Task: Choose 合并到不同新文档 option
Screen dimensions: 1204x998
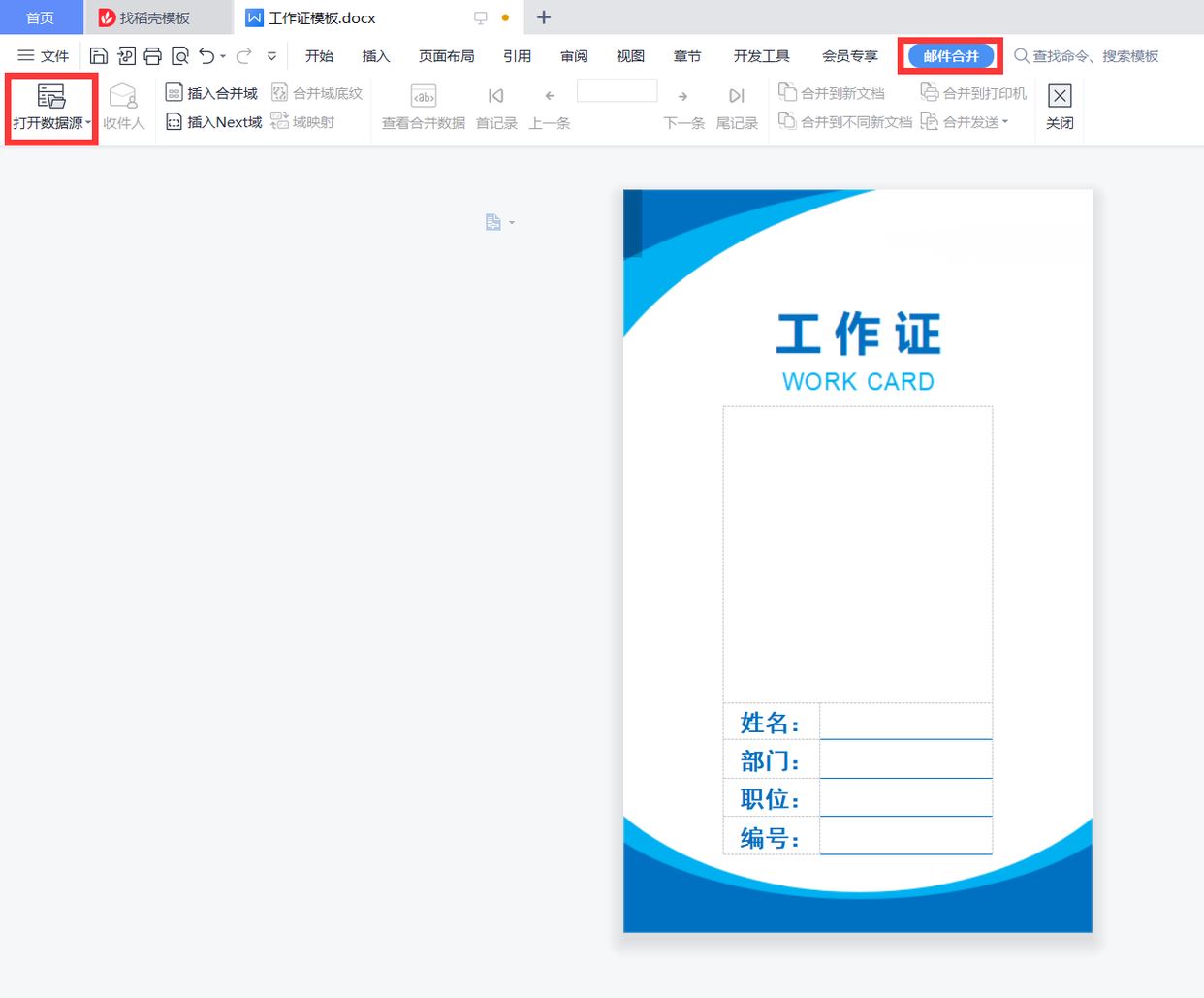Action: click(845, 122)
